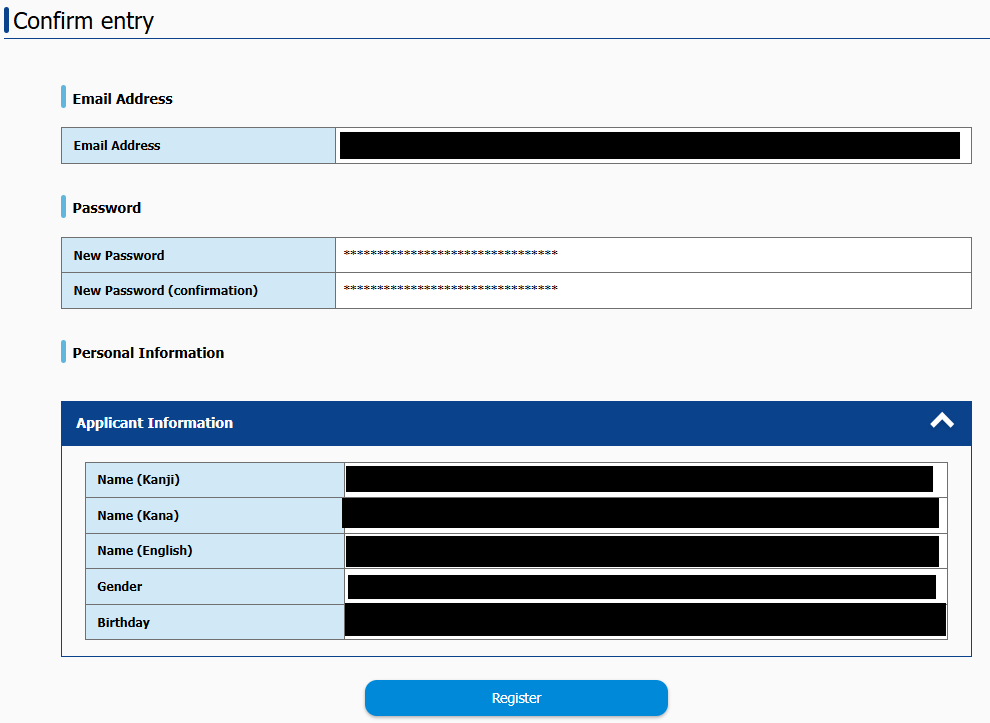Click the Birthday label cell

(x=124, y=623)
